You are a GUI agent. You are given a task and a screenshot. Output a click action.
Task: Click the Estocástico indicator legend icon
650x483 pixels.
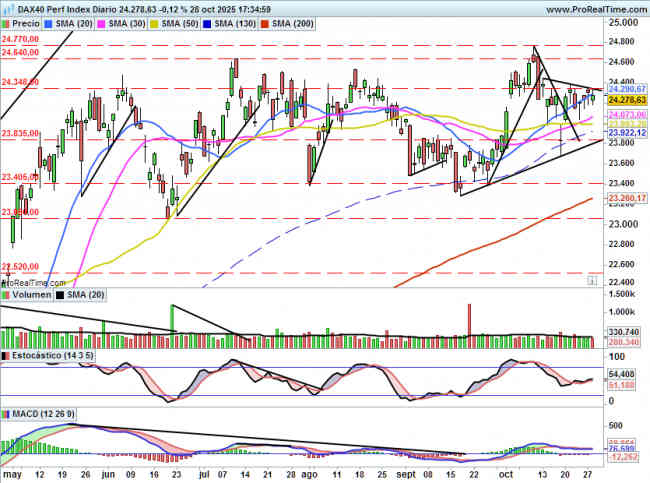pos(6,355)
